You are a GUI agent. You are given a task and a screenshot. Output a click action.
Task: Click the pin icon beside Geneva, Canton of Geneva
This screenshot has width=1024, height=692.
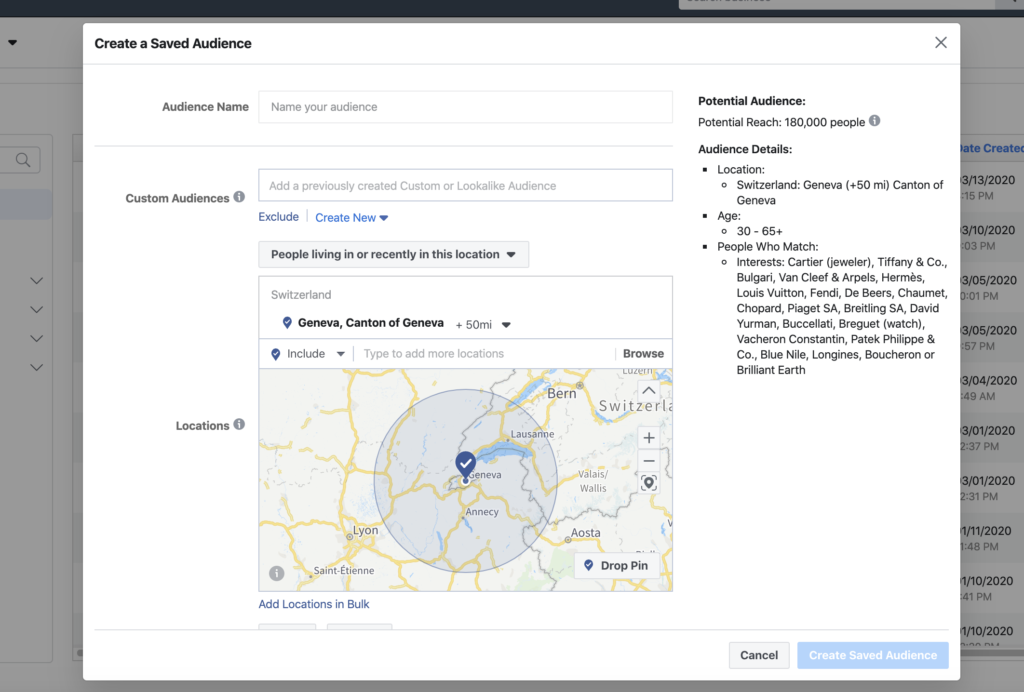coord(287,322)
